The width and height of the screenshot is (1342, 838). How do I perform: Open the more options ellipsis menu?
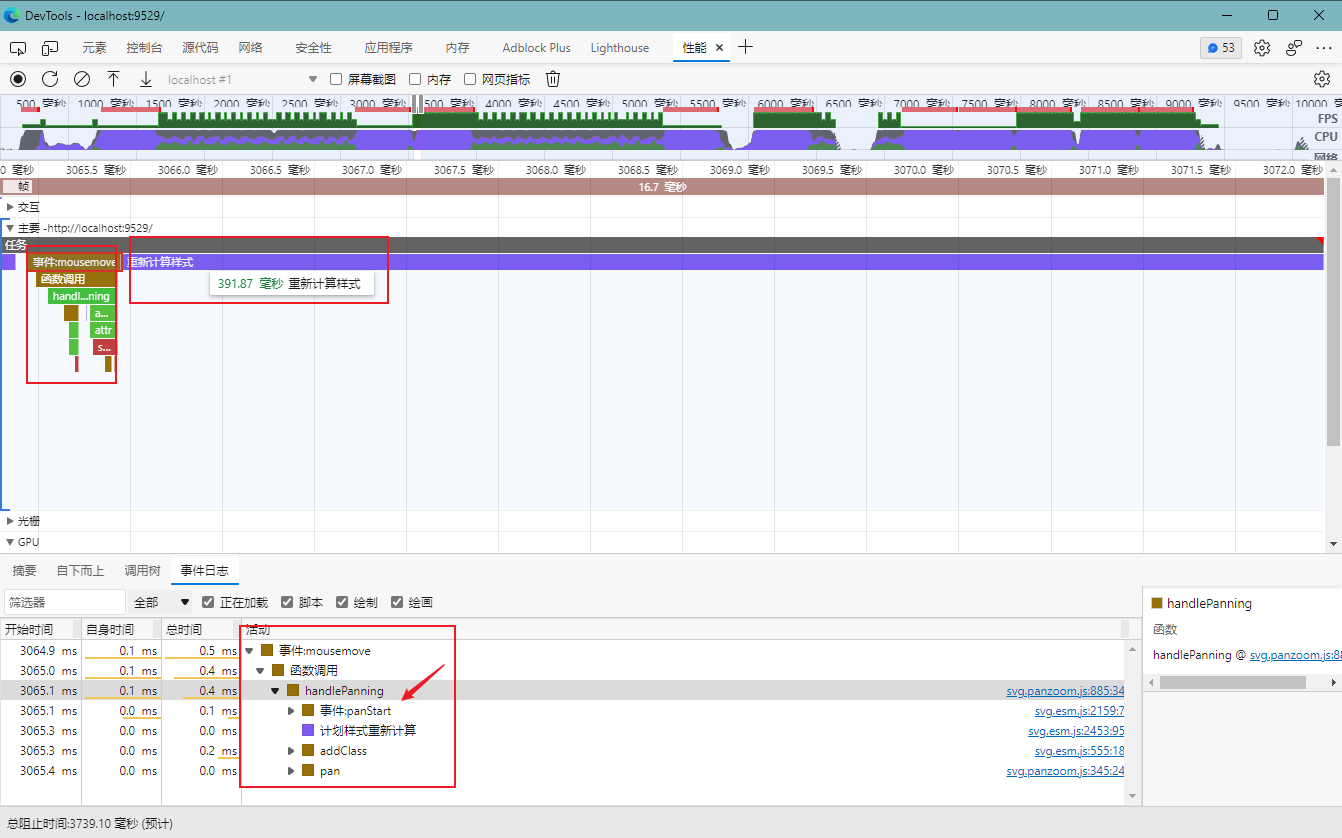point(1324,48)
